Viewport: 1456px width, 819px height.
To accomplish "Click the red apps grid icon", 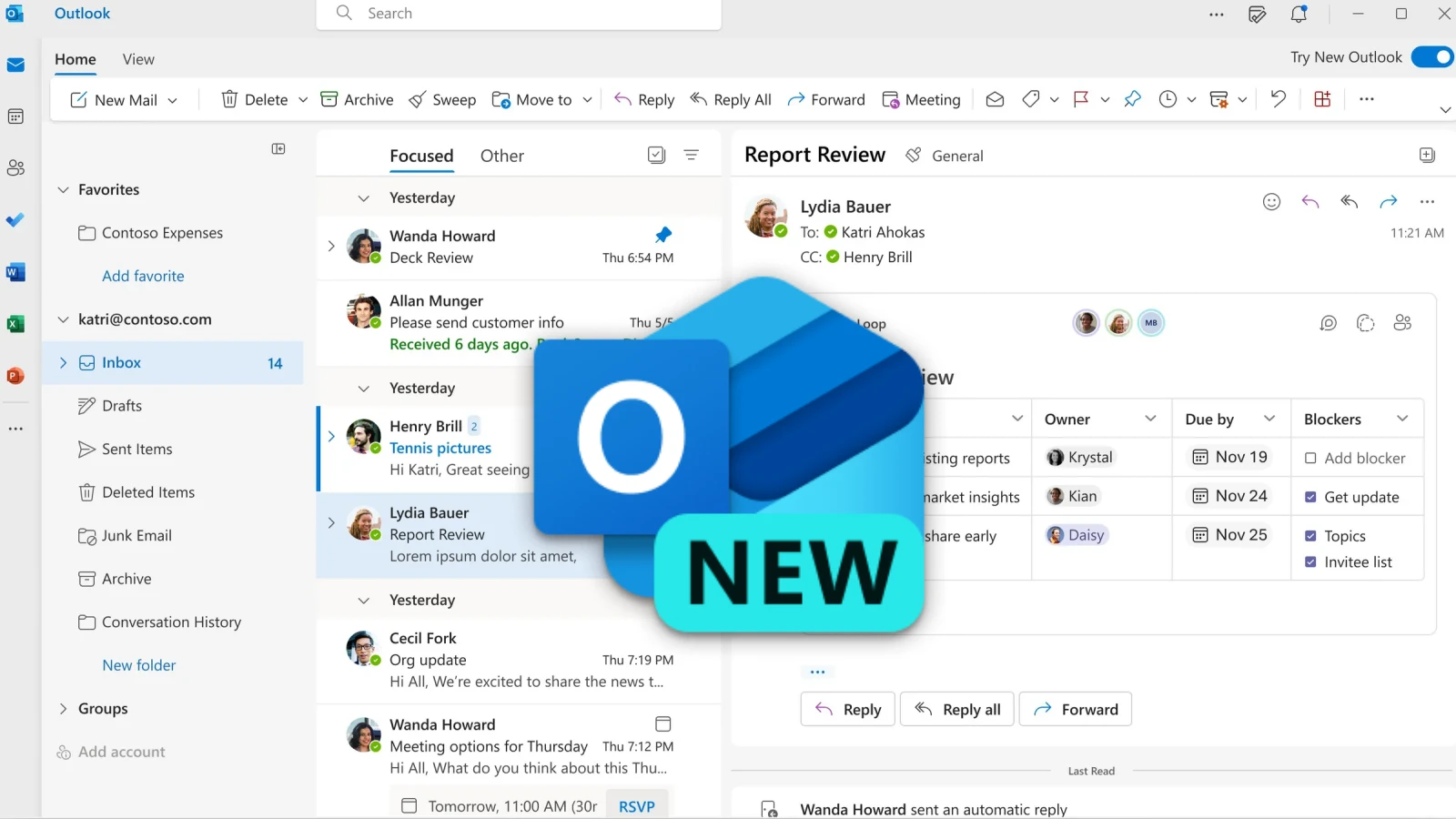I will pos(1322,99).
